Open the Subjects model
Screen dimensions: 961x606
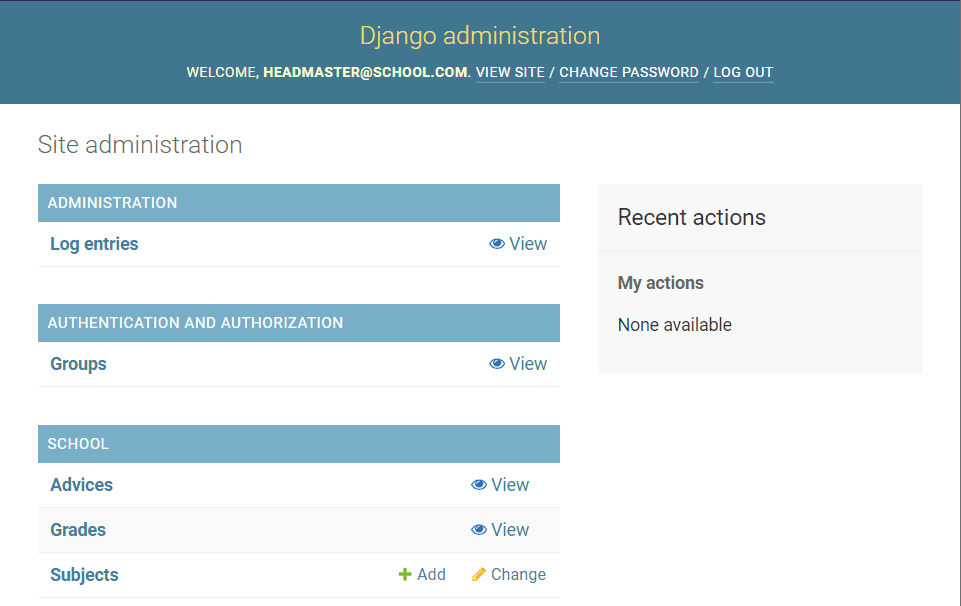pyautogui.click(x=84, y=574)
